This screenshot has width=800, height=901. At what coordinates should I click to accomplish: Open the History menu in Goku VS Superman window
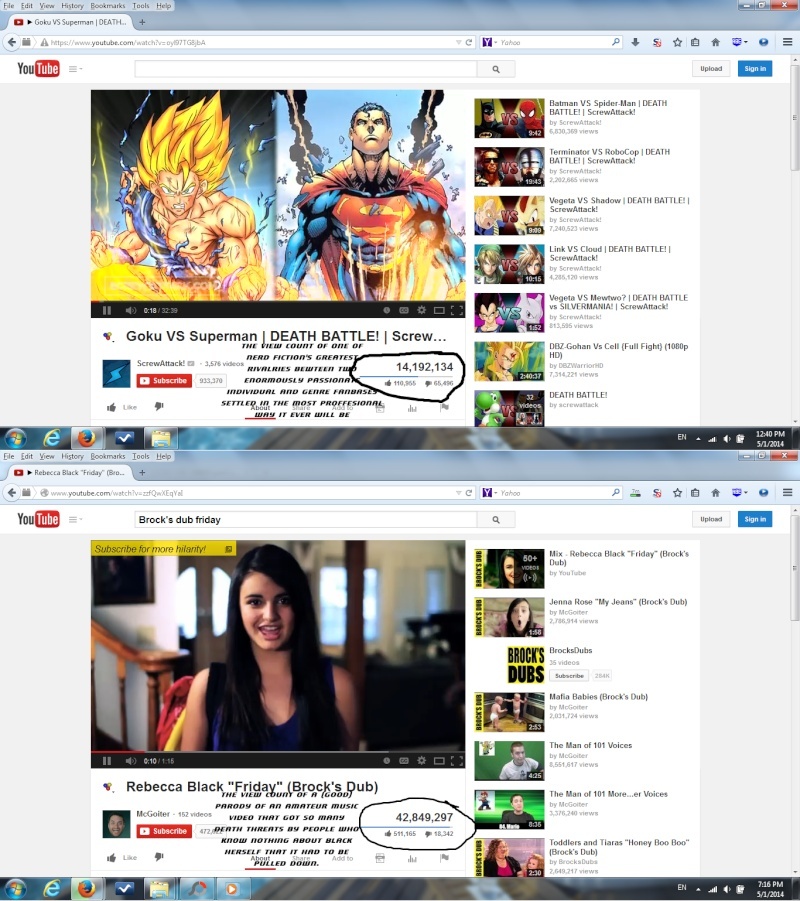pos(72,6)
